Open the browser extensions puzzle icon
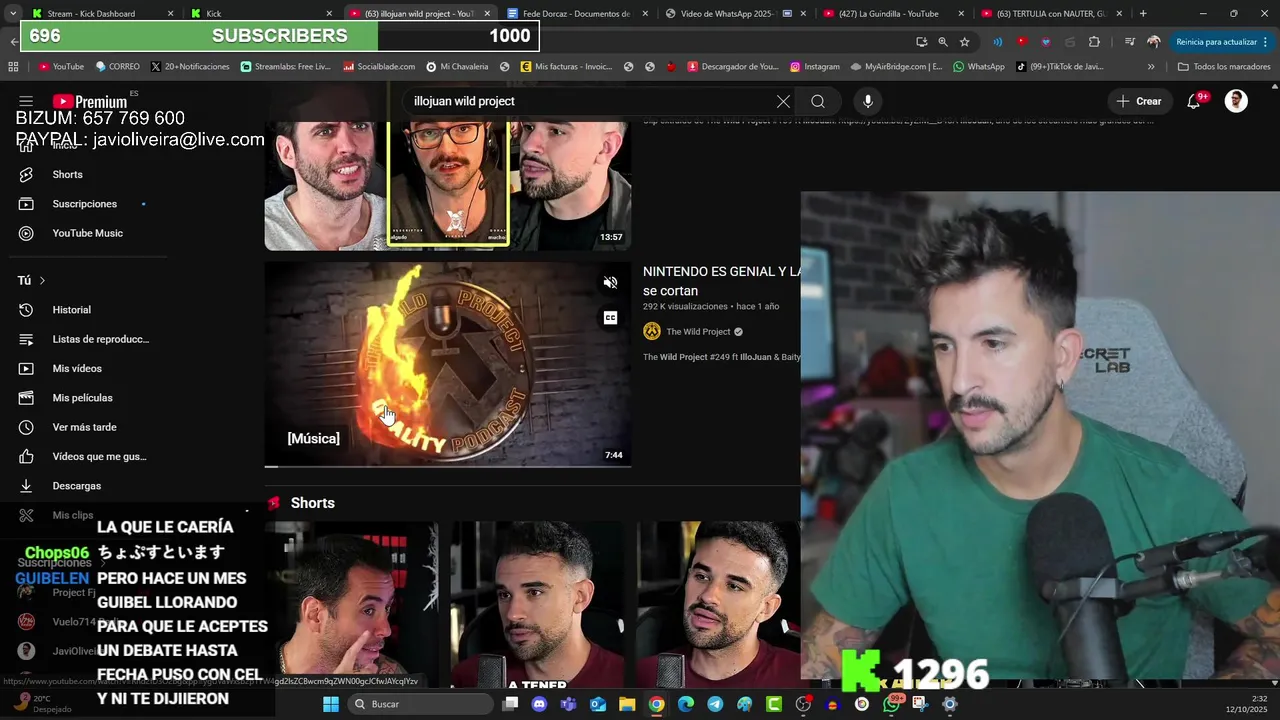The height and width of the screenshot is (720, 1280). [1094, 42]
